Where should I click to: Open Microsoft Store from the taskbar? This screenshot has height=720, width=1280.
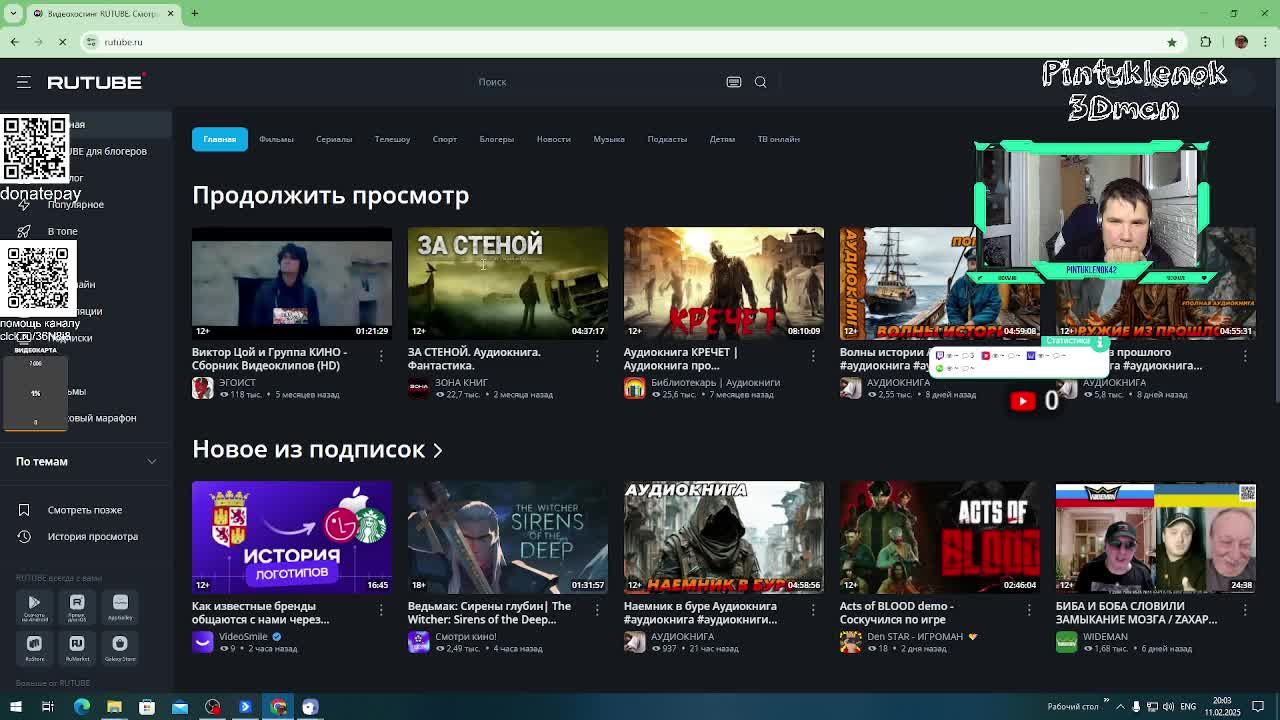coord(147,707)
